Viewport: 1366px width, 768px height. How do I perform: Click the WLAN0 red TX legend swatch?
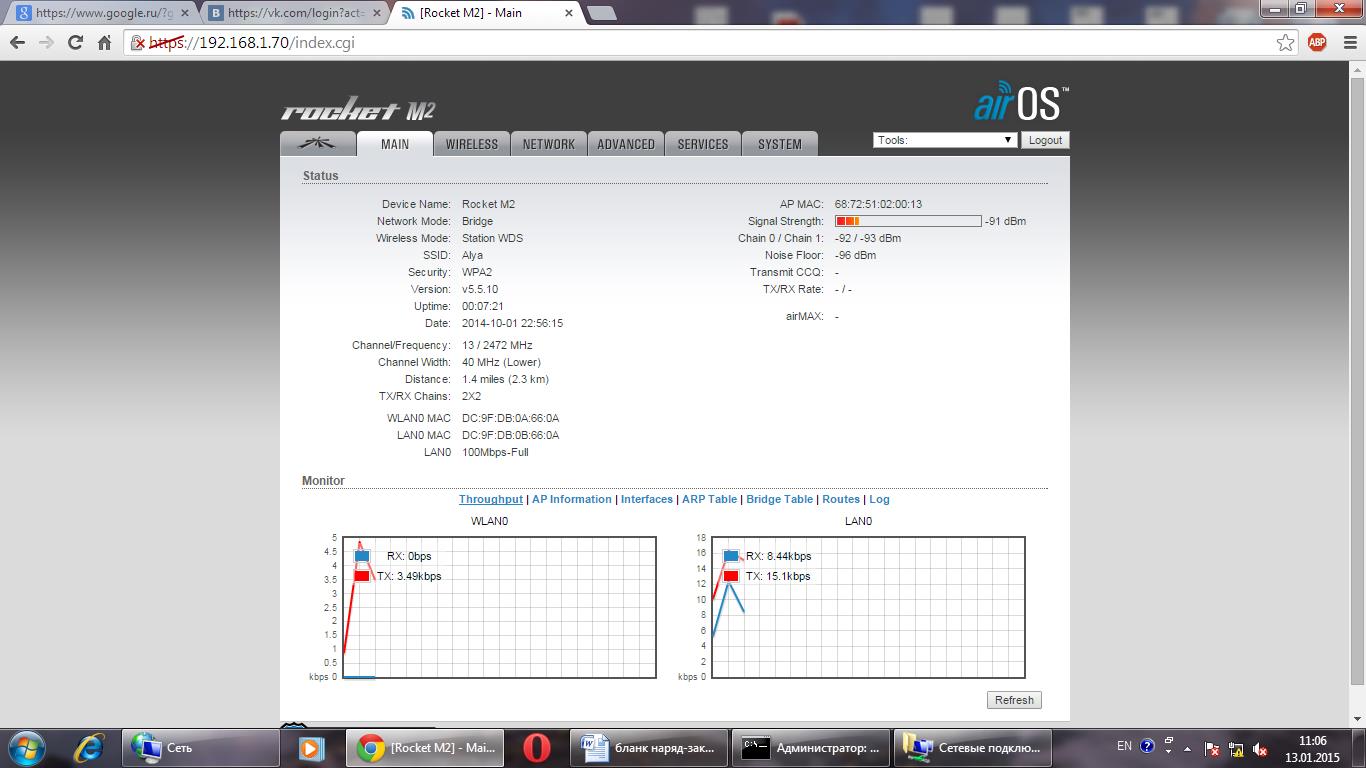(362, 576)
